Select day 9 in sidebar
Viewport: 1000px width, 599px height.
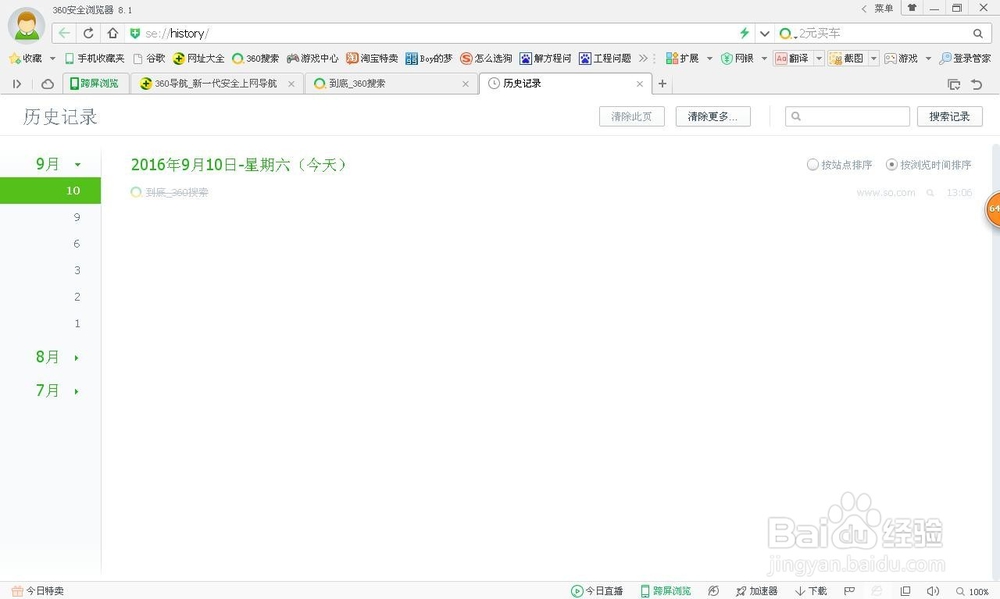click(77, 218)
